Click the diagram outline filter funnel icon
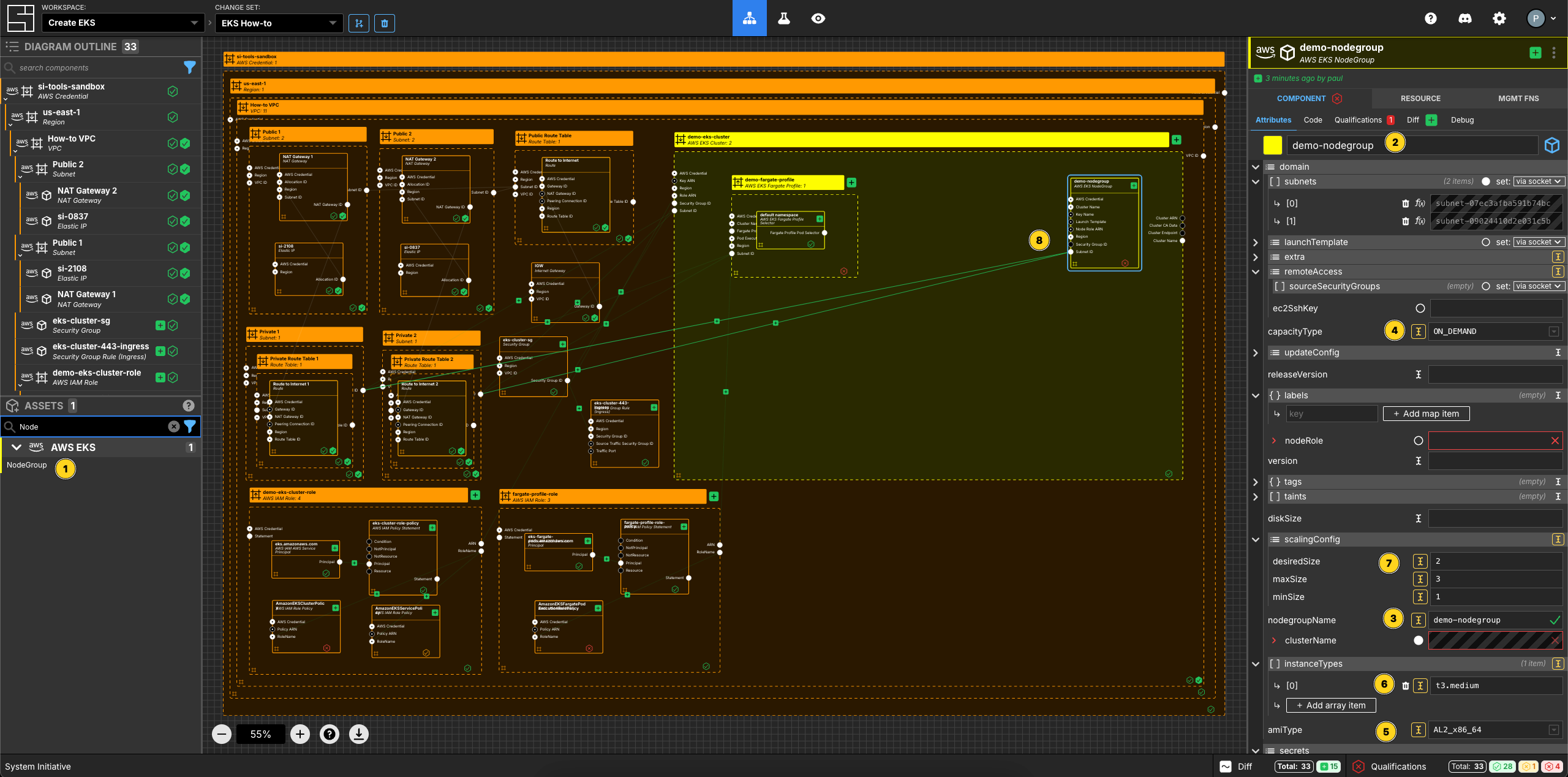This screenshot has height=777, width=1568. tap(190, 67)
